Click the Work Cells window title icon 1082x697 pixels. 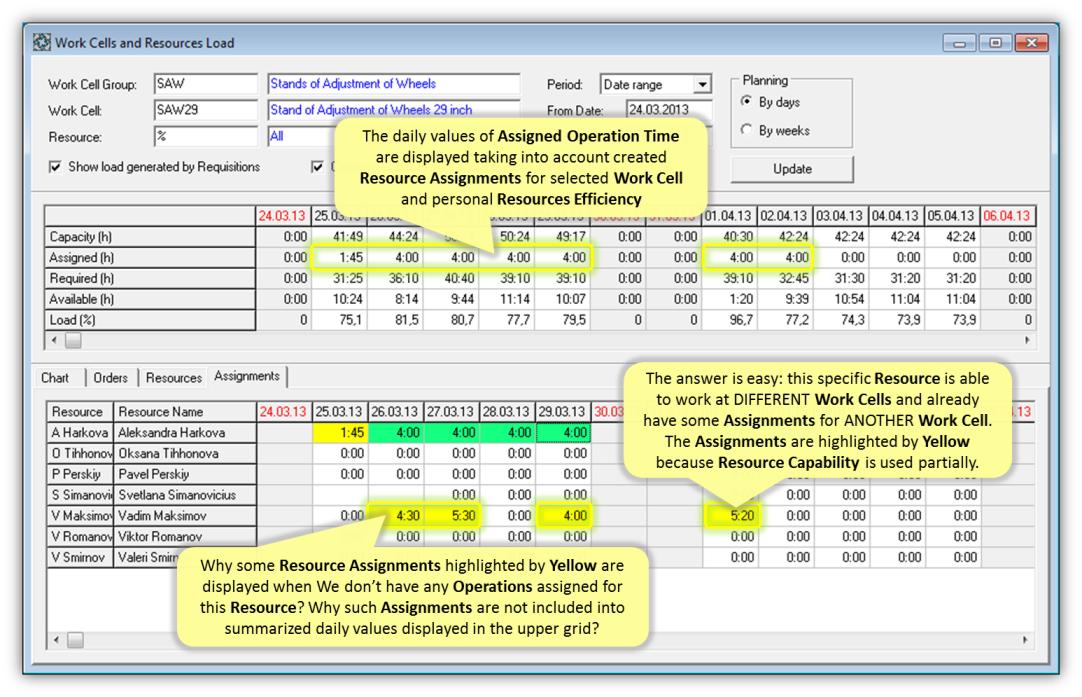click(x=42, y=43)
